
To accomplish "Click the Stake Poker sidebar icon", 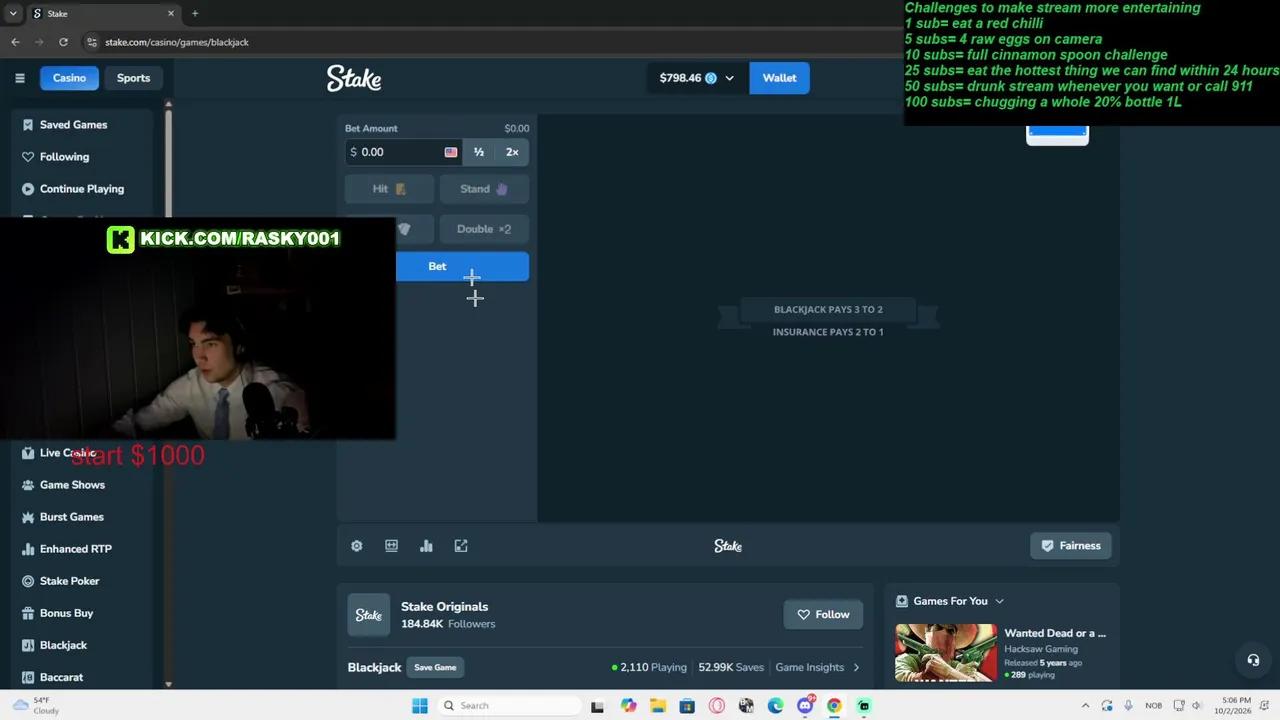I will pos(28,581).
